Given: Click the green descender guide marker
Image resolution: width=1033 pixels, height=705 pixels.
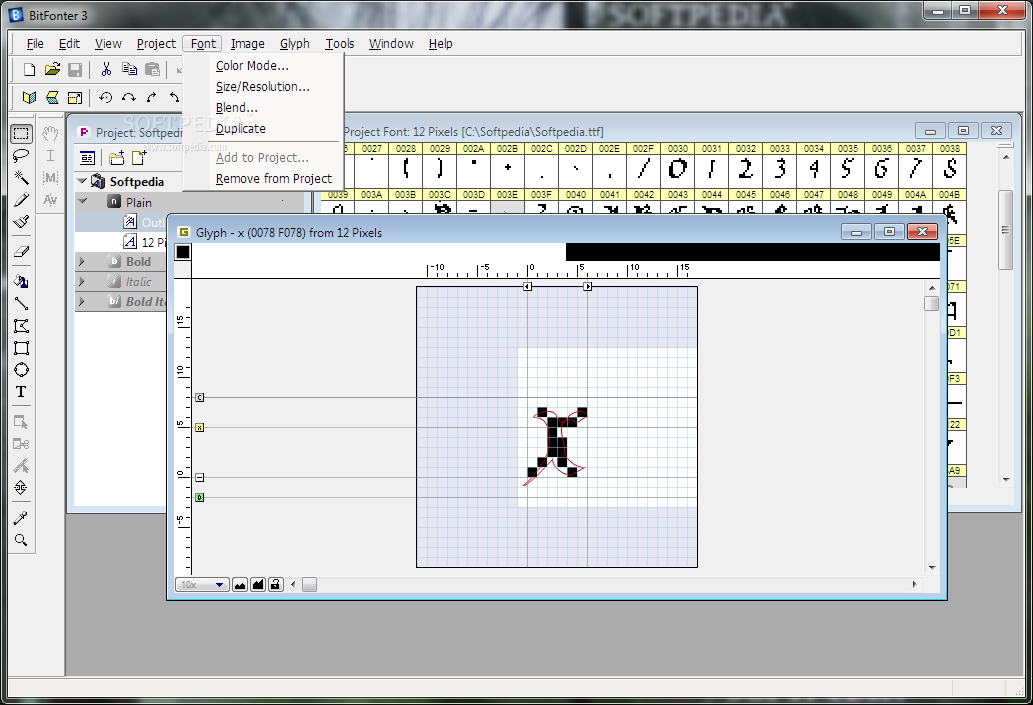Looking at the screenshot, I should point(200,497).
